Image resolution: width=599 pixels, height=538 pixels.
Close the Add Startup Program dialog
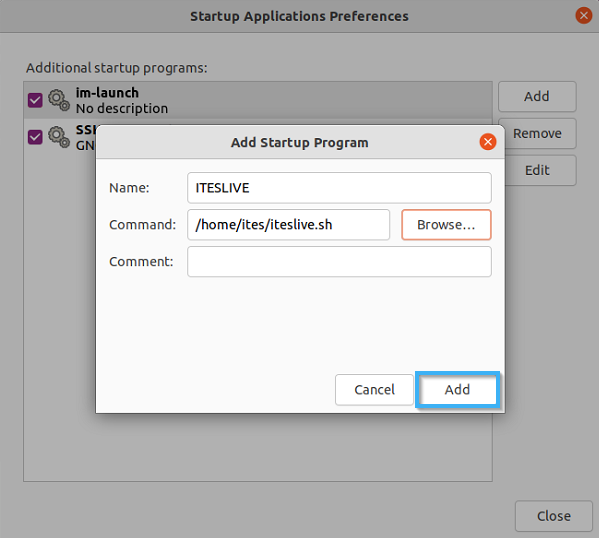488,142
